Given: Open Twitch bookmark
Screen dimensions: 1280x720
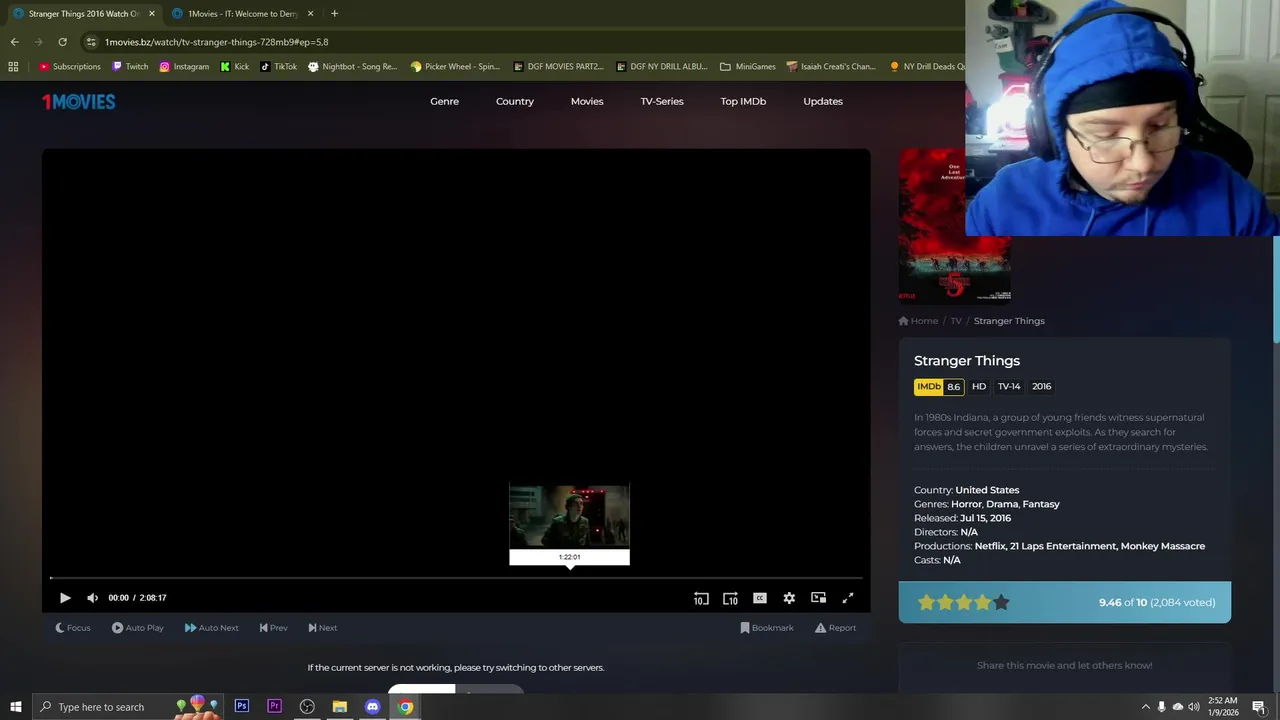Looking at the screenshot, I should (130, 67).
